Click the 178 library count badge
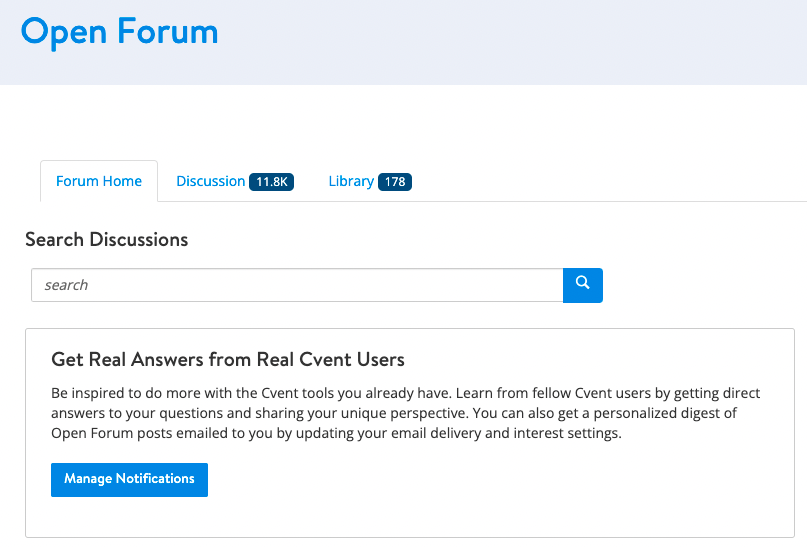Screen dimensions: 807x547 pos(395,182)
